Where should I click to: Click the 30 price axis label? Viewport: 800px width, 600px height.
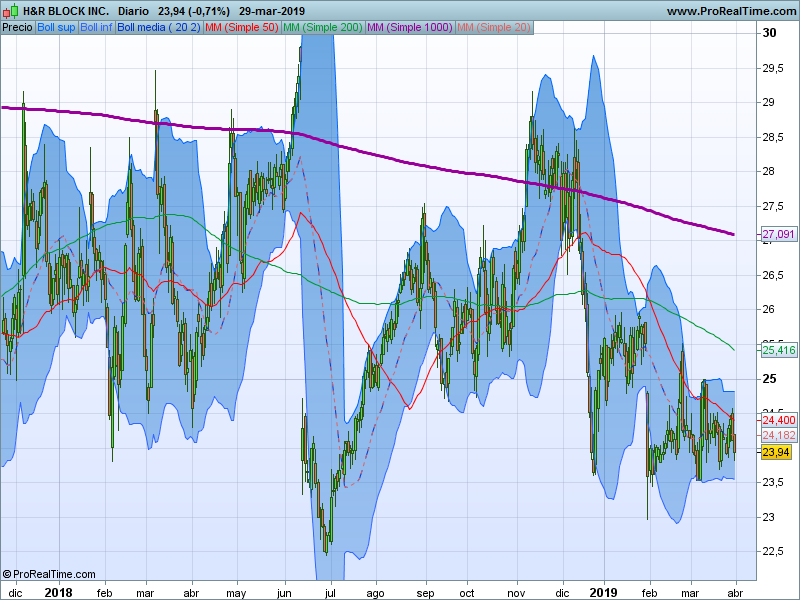coord(769,33)
